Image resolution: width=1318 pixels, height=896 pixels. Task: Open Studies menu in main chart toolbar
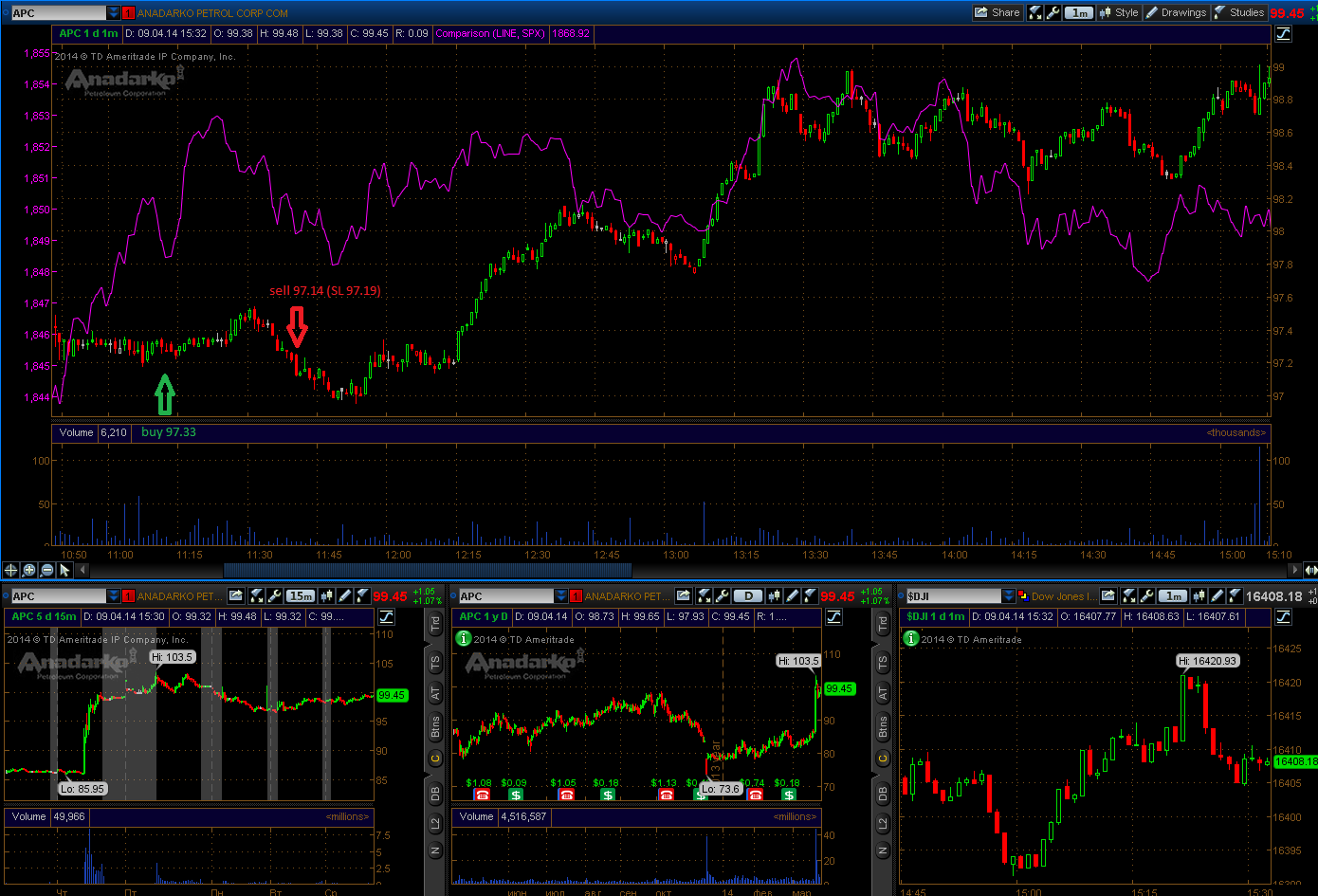tap(1238, 12)
